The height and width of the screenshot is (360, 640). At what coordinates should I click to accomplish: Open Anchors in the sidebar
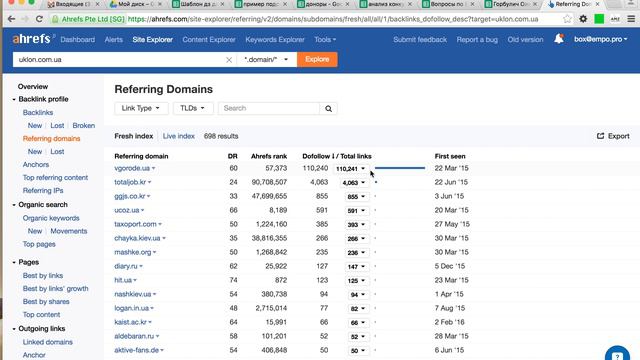pyautogui.click(x=36, y=164)
